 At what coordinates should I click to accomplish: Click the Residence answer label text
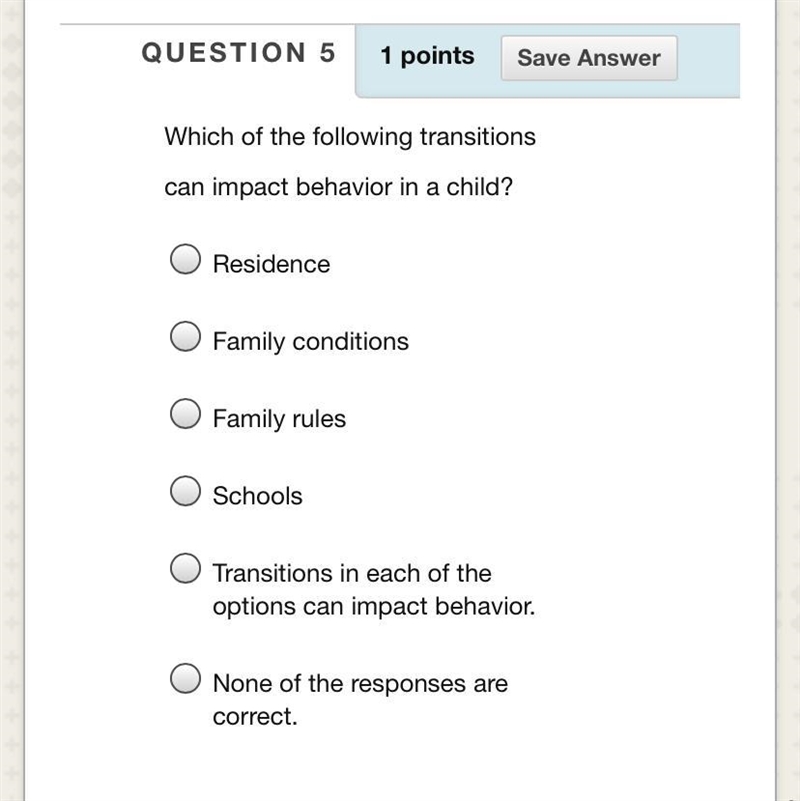click(271, 264)
